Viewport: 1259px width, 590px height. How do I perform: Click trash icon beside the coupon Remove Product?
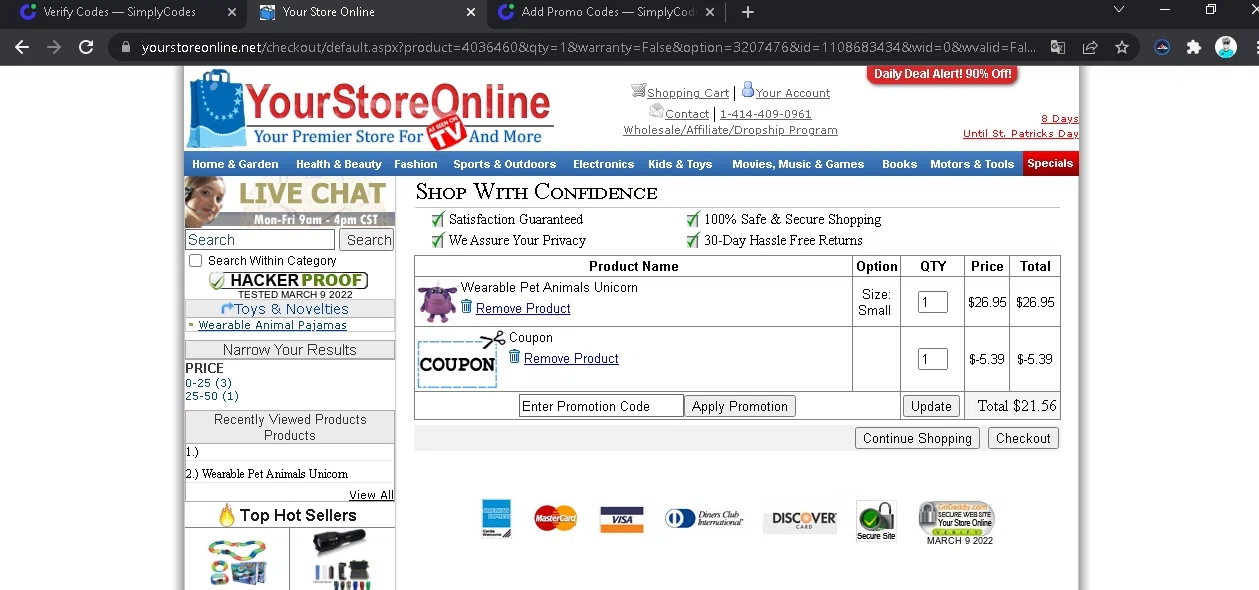(x=514, y=356)
